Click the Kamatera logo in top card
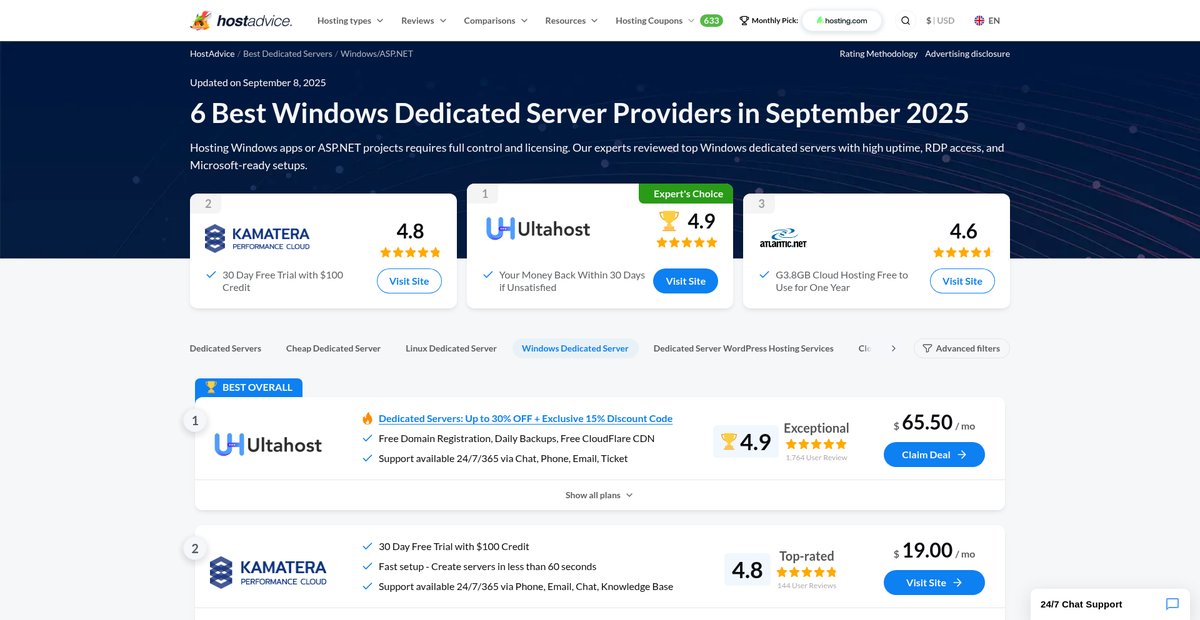The image size is (1200, 620). [257, 238]
